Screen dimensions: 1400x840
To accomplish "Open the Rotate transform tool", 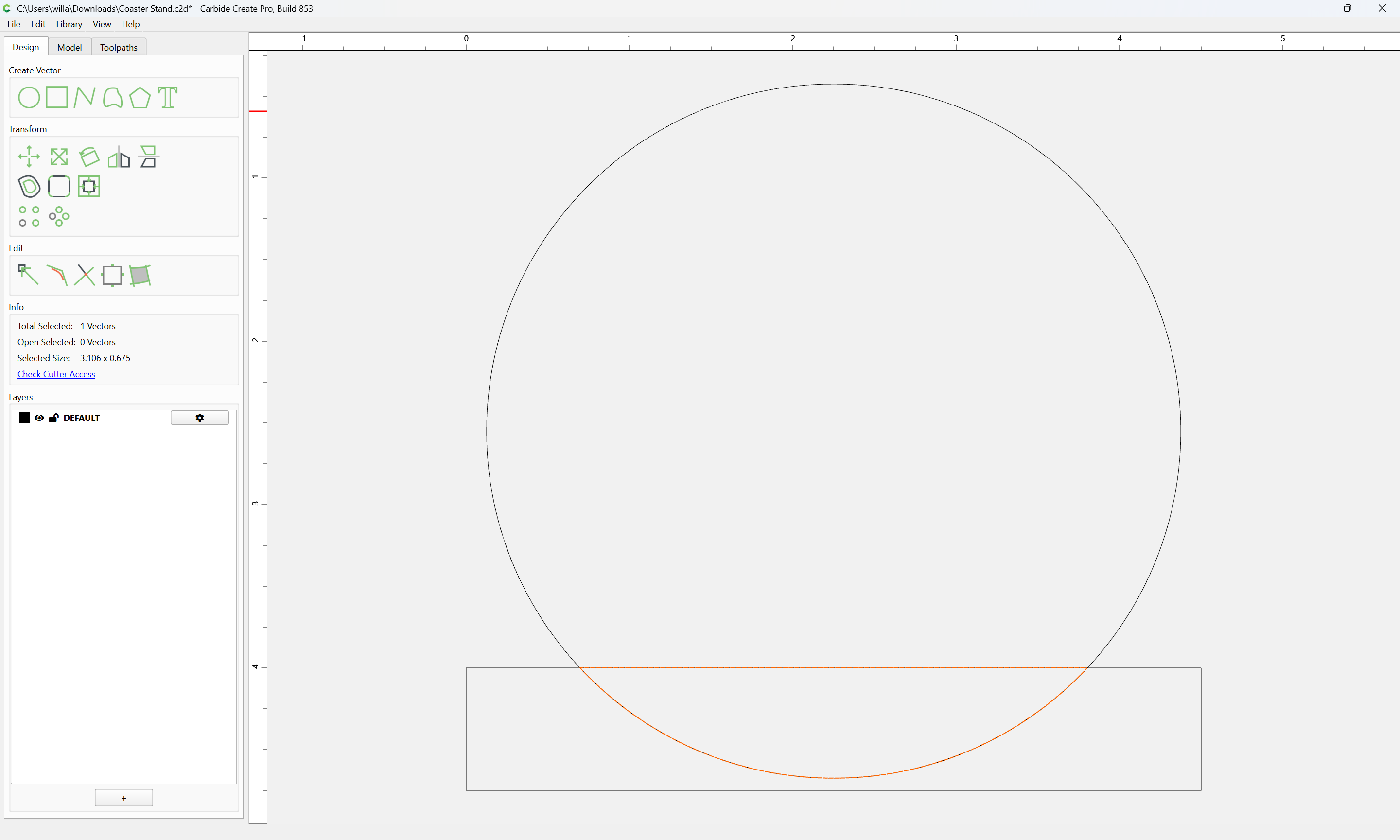I will pyautogui.click(x=89, y=157).
